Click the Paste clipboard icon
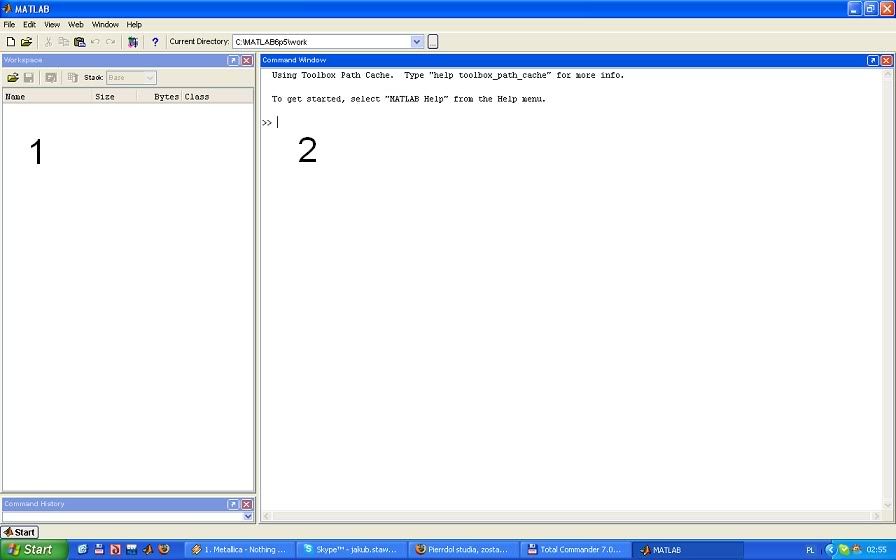 coord(79,42)
